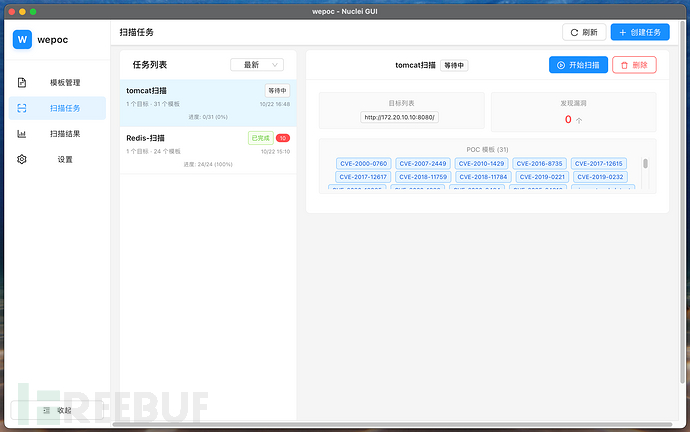Click the 创建任务 create task button
The image size is (690, 432).
pos(640,32)
